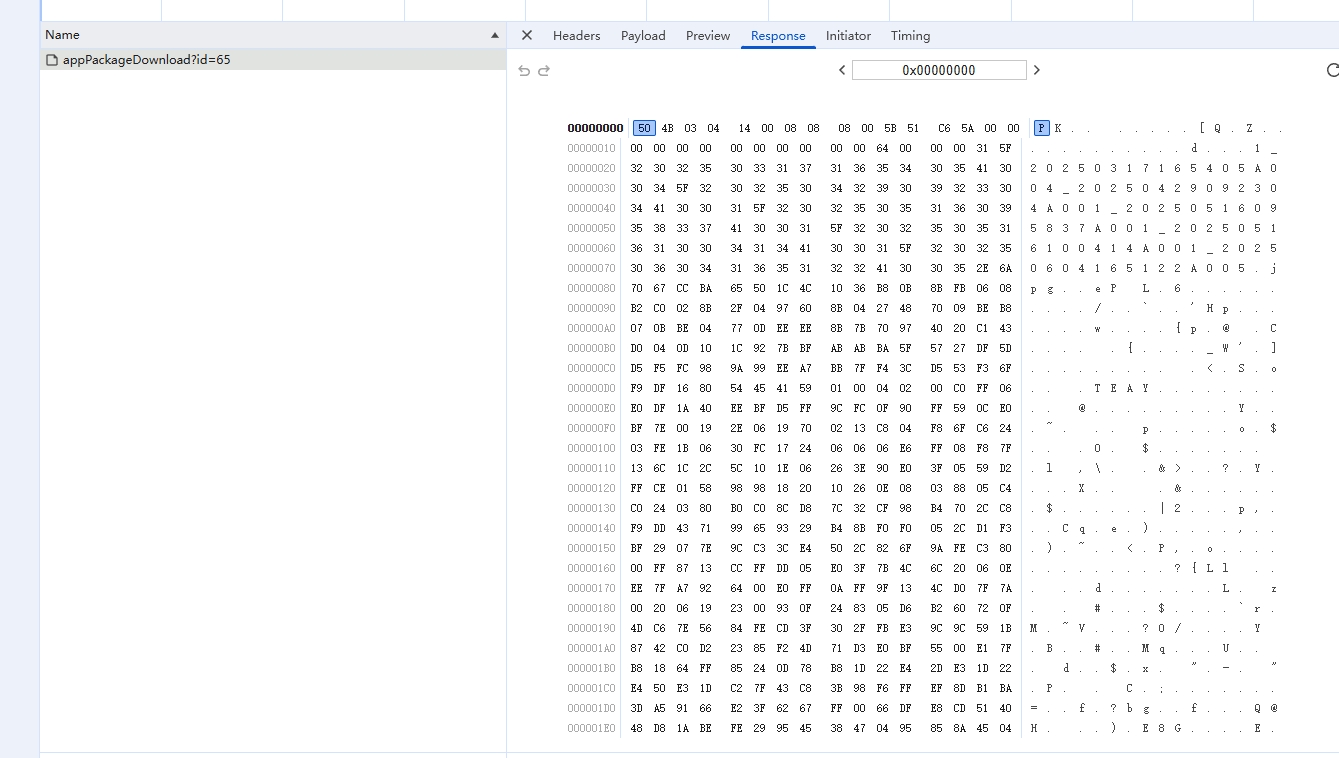The height and width of the screenshot is (758, 1339).
Task: Click offset label 000000A0
Action: 592,328
